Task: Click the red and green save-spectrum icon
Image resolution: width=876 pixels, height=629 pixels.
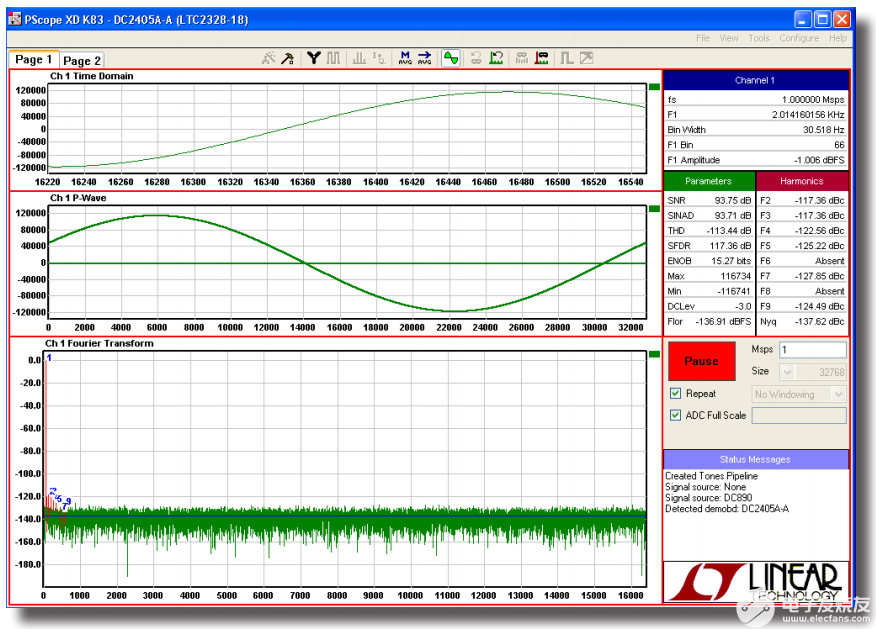Action: 542,59
